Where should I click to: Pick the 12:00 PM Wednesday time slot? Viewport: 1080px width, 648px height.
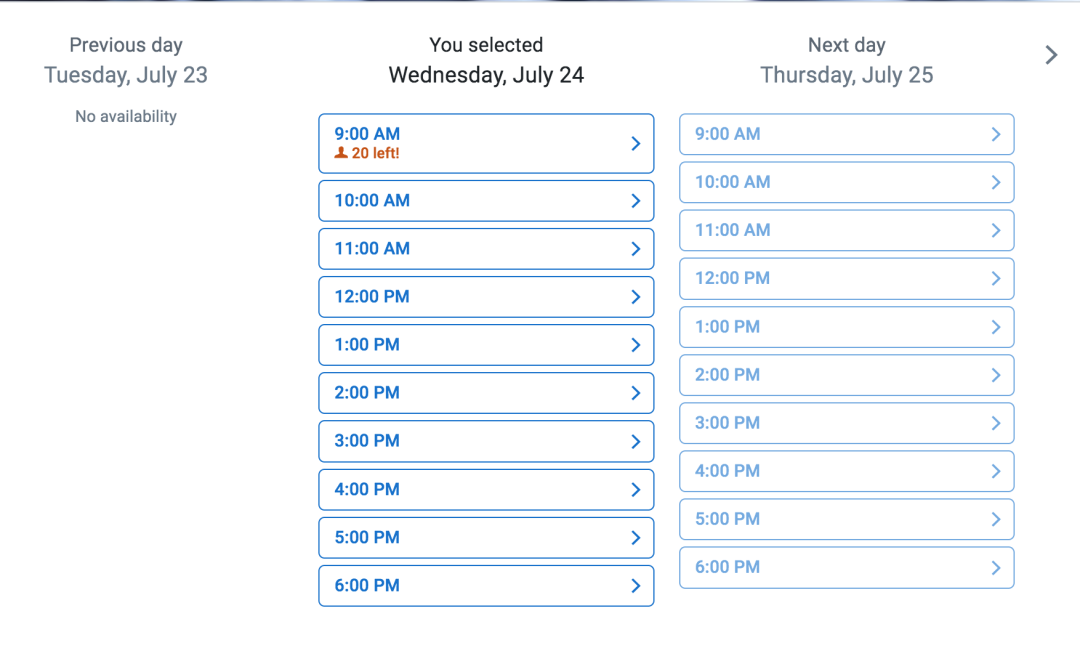tap(486, 297)
